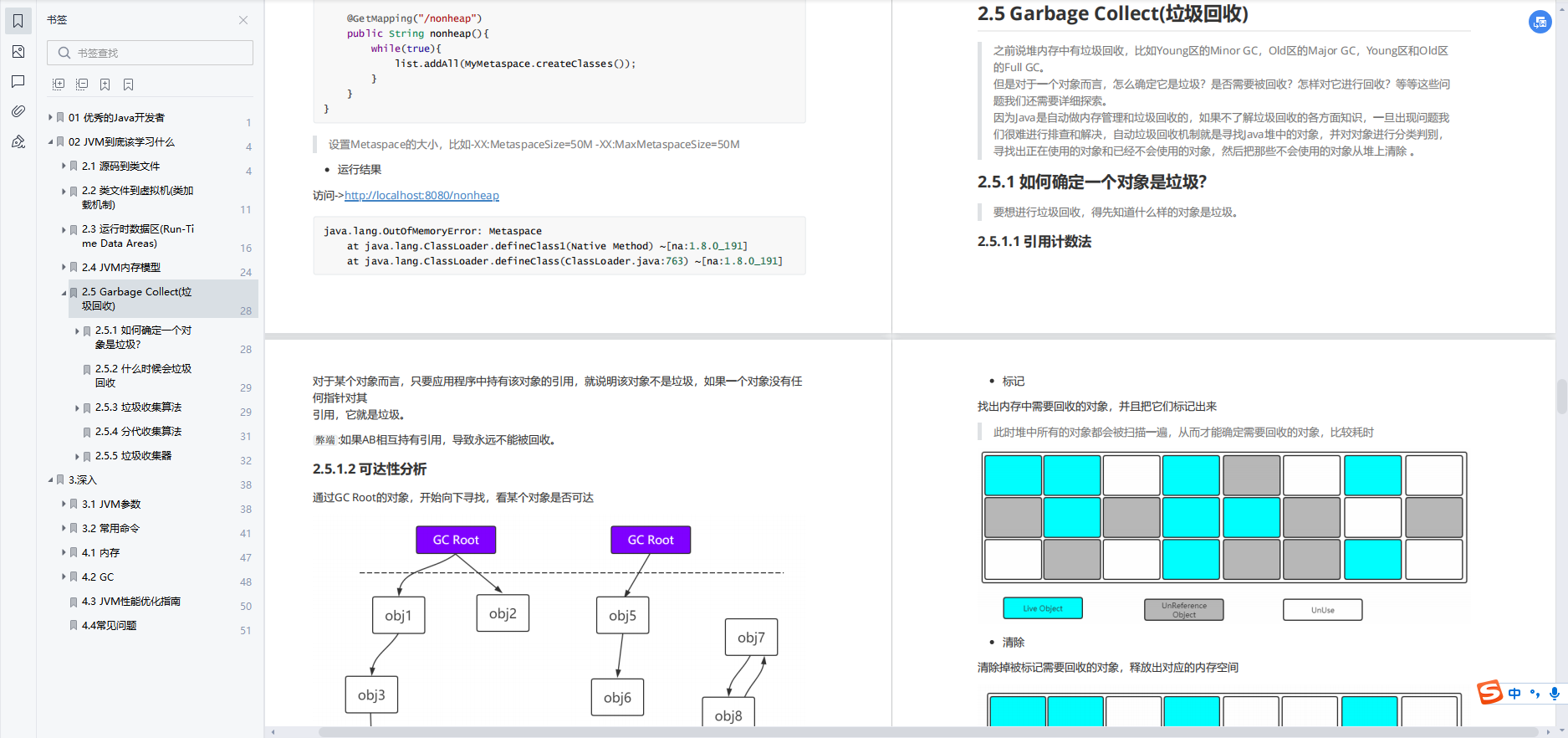Viewport: 1568px width, 738px height.
Task: Click the 书签查找 bookmark search field
Action: tap(151, 53)
